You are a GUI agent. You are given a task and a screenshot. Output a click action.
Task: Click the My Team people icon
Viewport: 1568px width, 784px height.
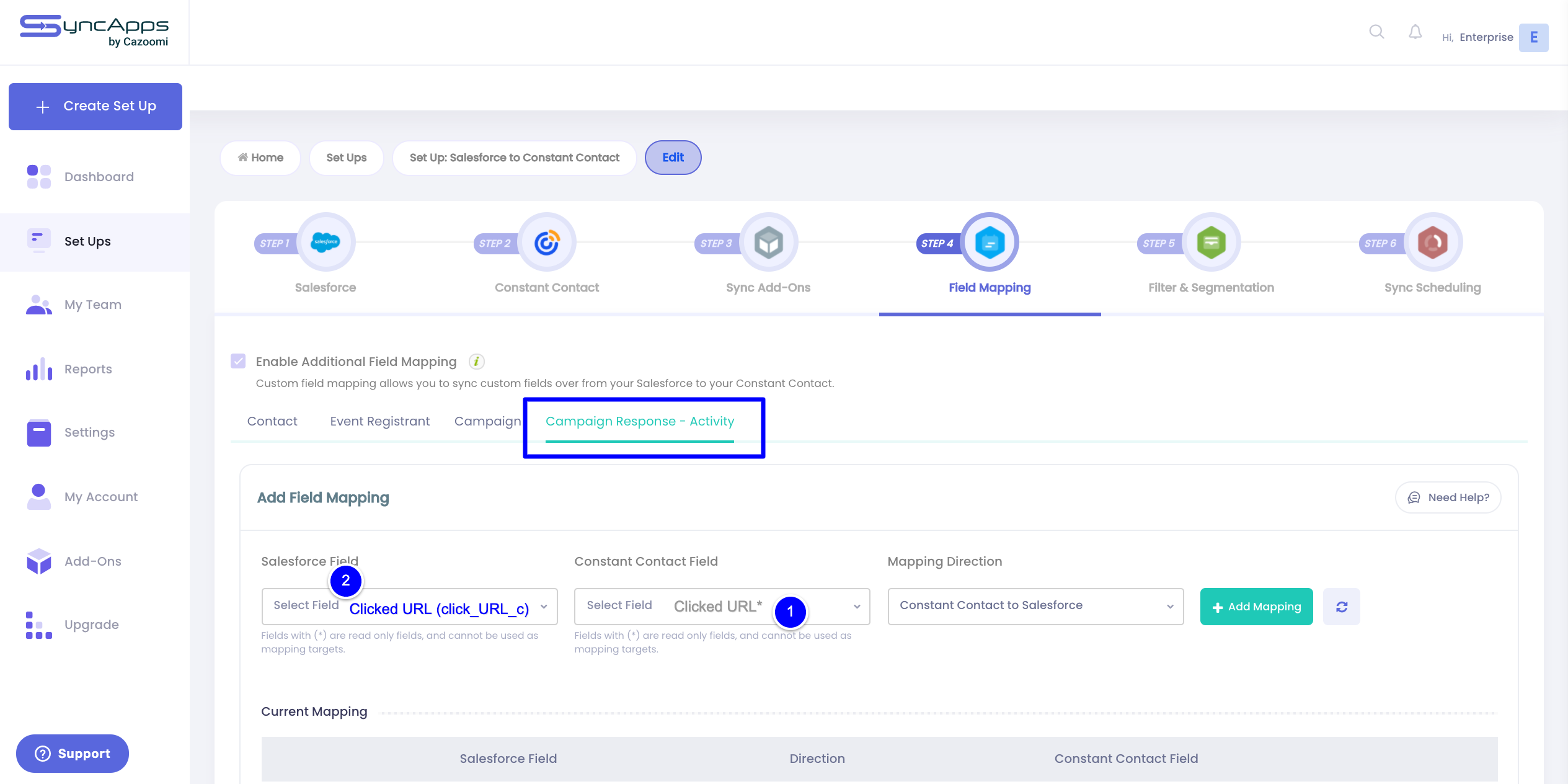(38, 305)
